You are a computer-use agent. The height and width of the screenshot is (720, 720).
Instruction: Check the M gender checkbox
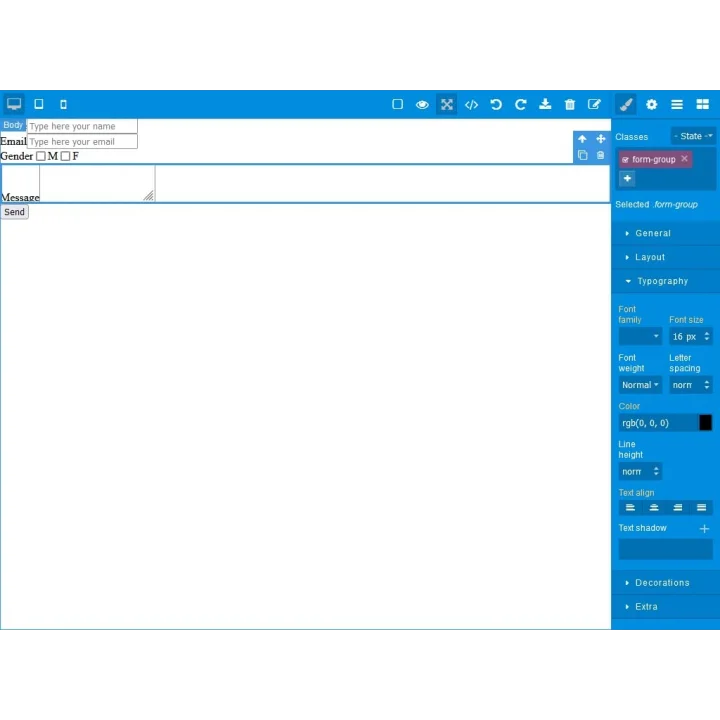pos(41,156)
